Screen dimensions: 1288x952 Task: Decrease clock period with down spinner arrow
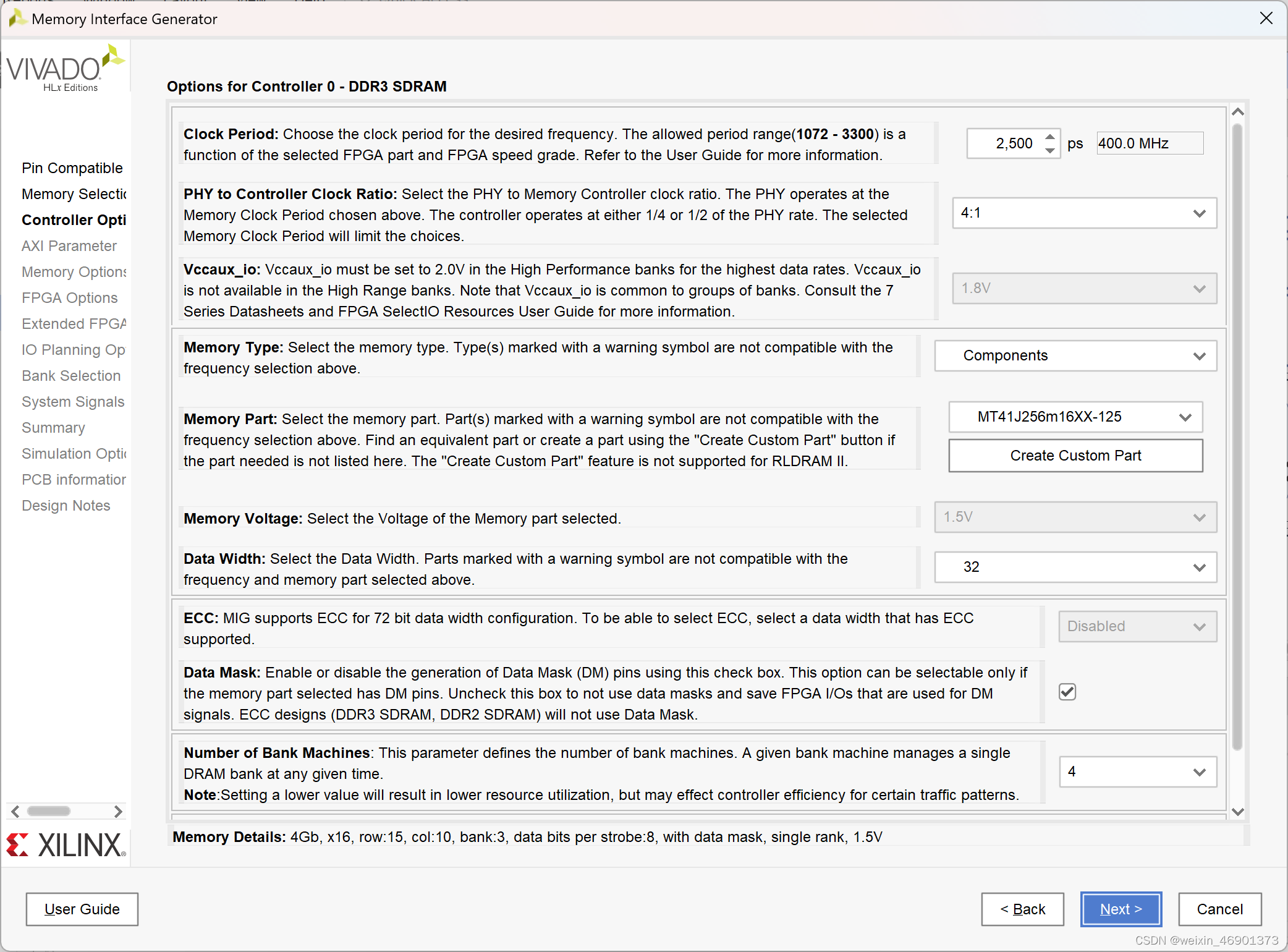tap(1049, 151)
